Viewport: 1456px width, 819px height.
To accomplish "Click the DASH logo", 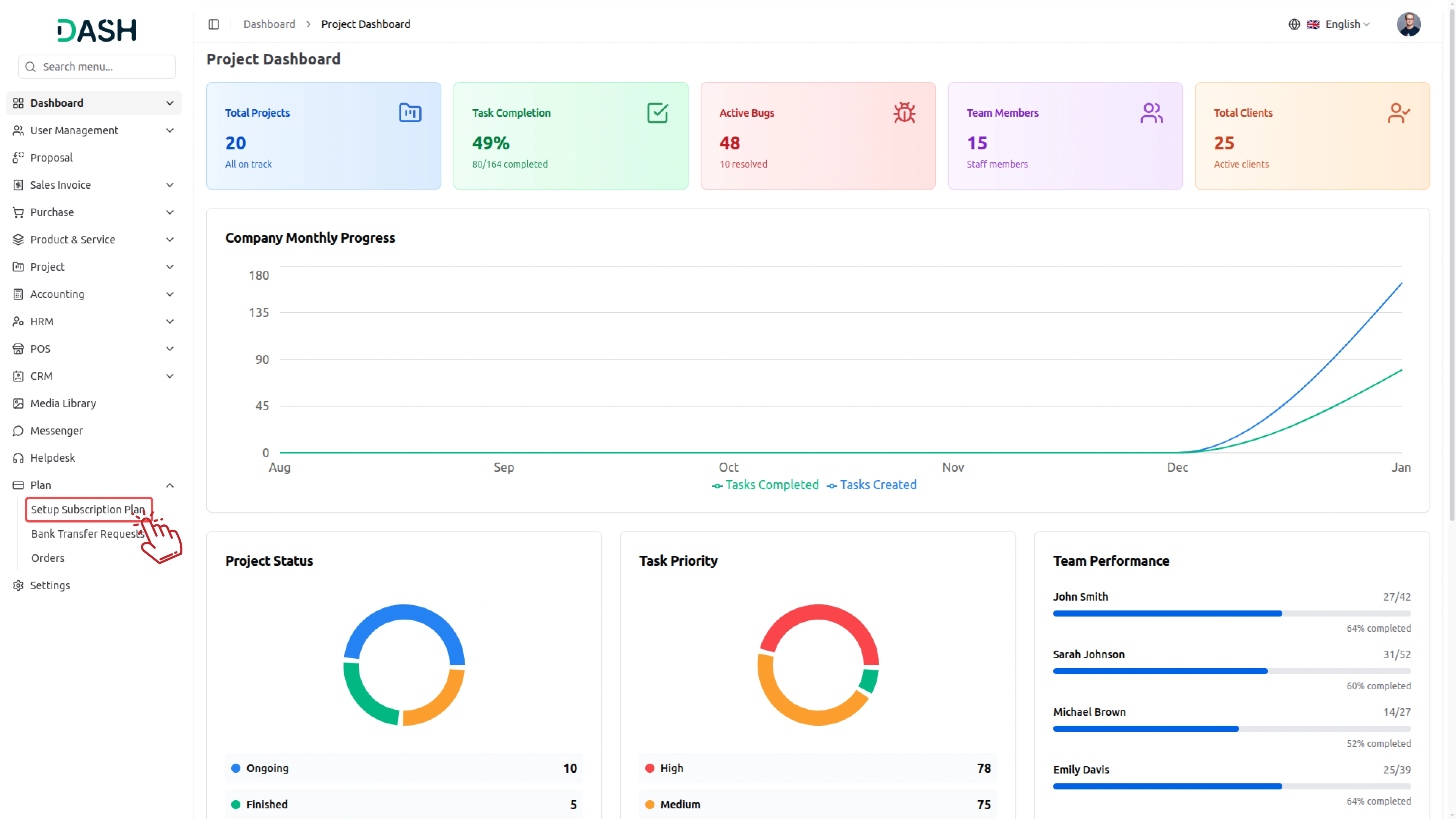I will [x=97, y=30].
